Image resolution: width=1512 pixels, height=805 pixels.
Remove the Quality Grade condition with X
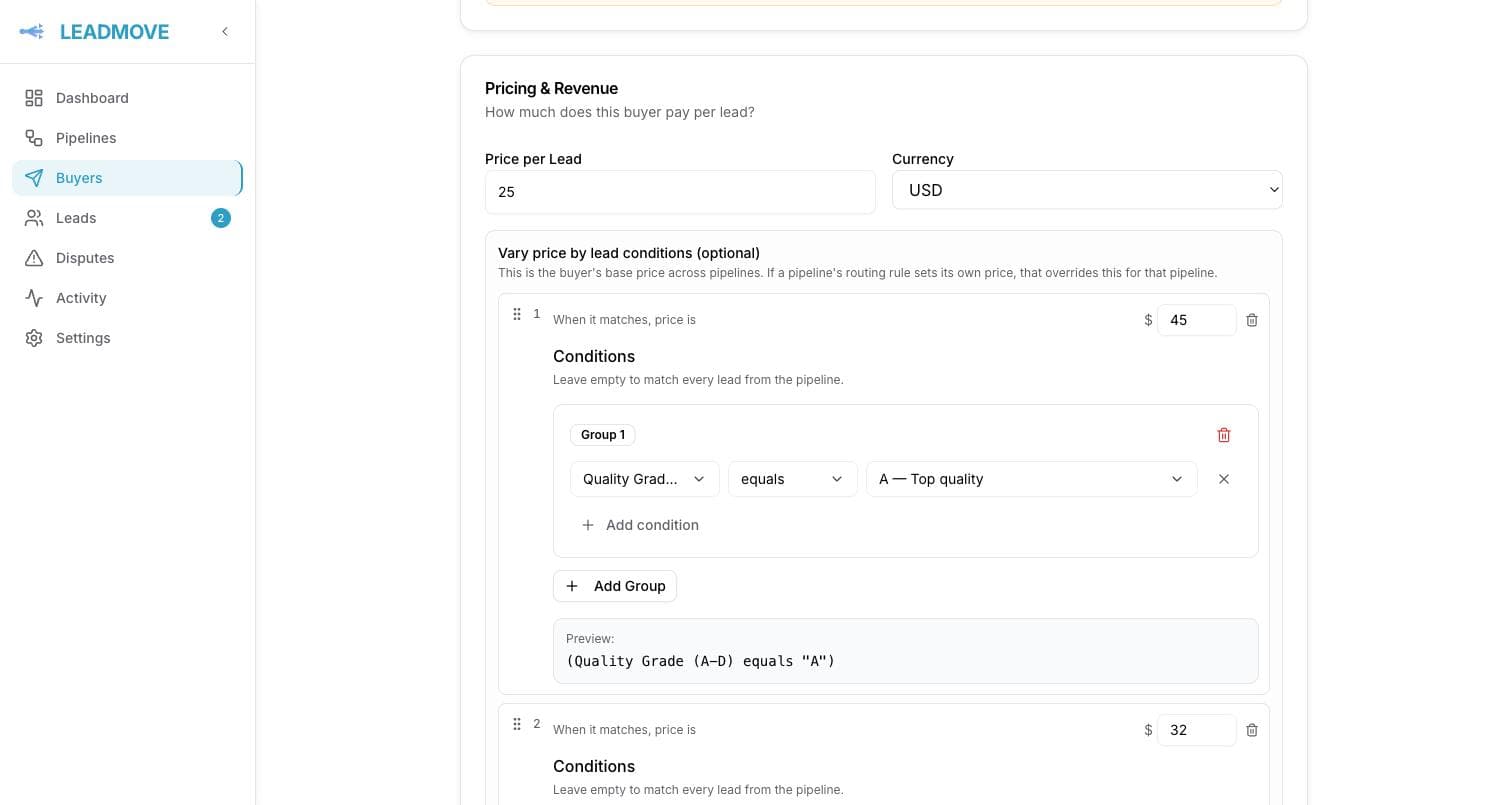pos(1224,479)
